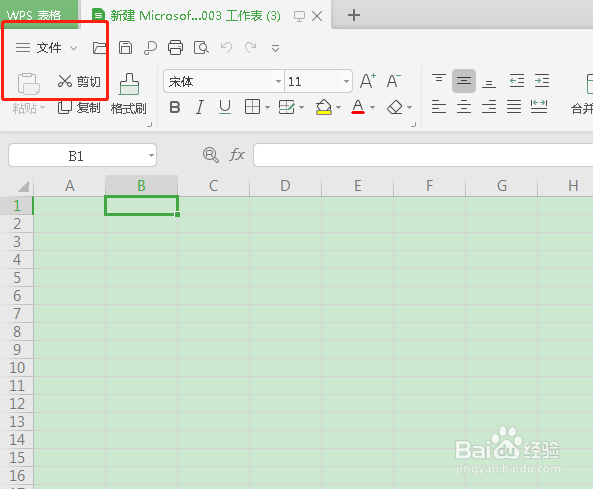Viewport: 593px width, 489px height.
Task: Open clipboard group dialog launcher
Action: (x=149, y=124)
